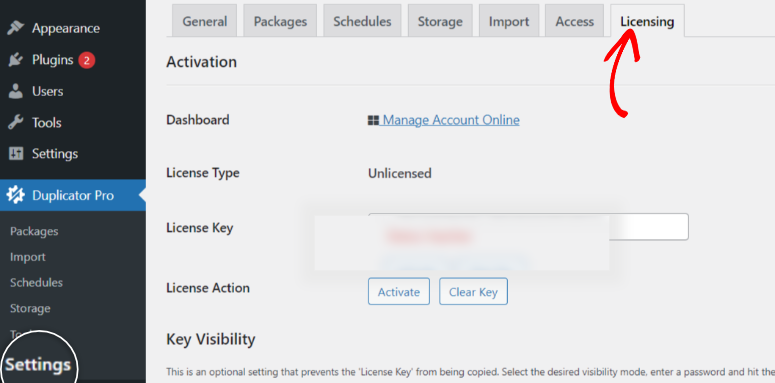
Task: Click the License Type label
Action: pyautogui.click(x=203, y=173)
